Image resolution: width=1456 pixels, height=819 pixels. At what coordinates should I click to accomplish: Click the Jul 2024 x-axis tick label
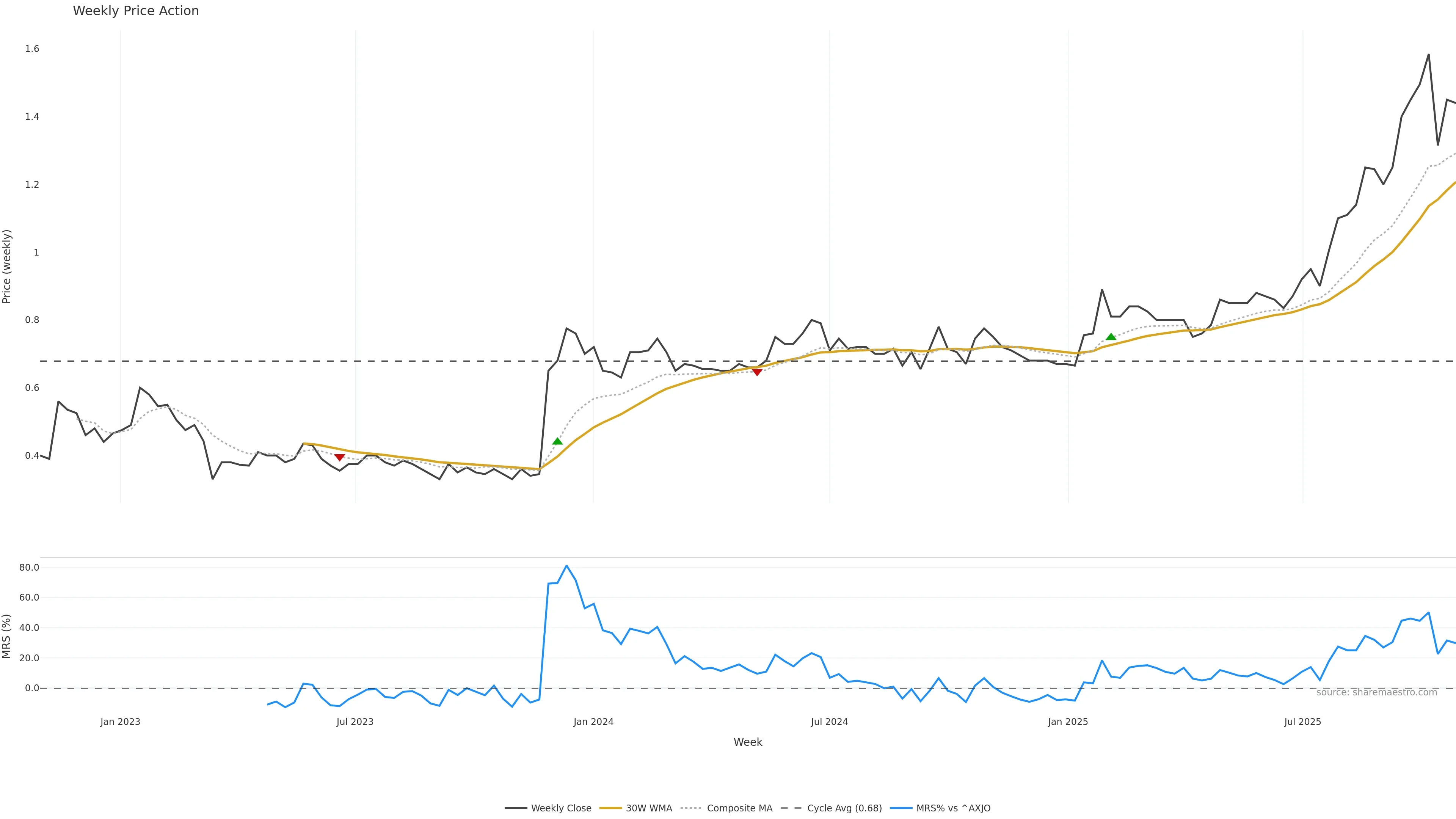tap(829, 722)
